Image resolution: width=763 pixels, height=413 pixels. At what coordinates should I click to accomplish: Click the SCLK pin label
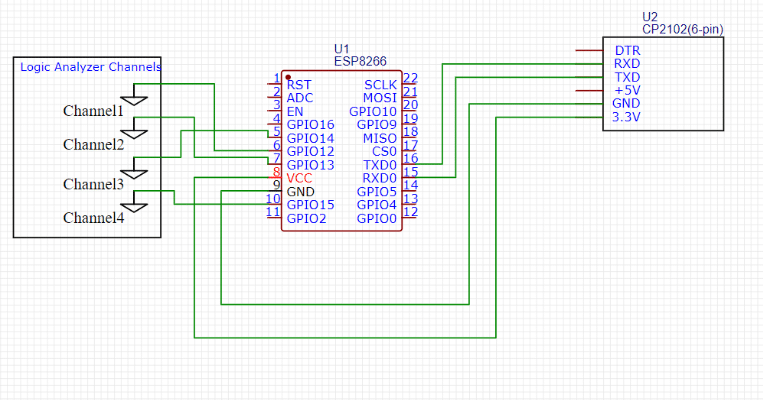pyautogui.click(x=380, y=85)
